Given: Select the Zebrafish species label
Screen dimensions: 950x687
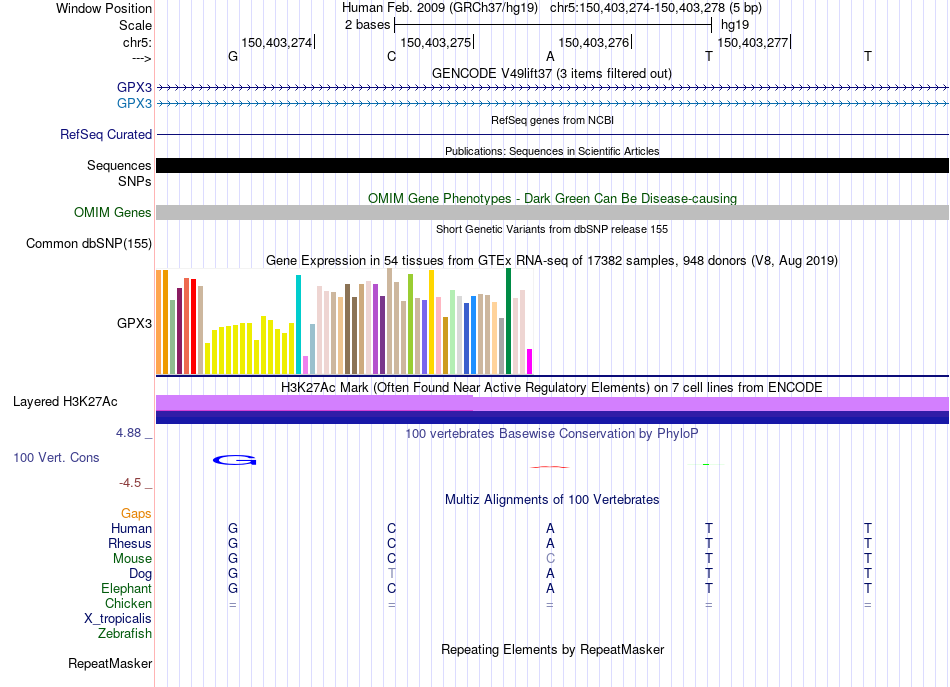Looking at the screenshot, I should pyautogui.click(x=125, y=634).
